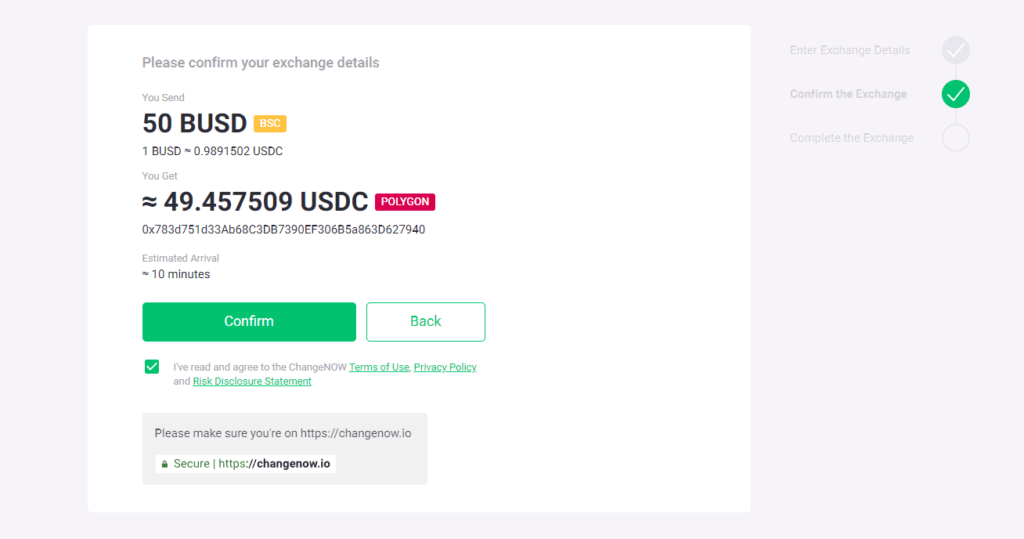Click the yellow BSC network badge
Viewport: 1024px width, 539px height.
pyautogui.click(x=270, y=123)
